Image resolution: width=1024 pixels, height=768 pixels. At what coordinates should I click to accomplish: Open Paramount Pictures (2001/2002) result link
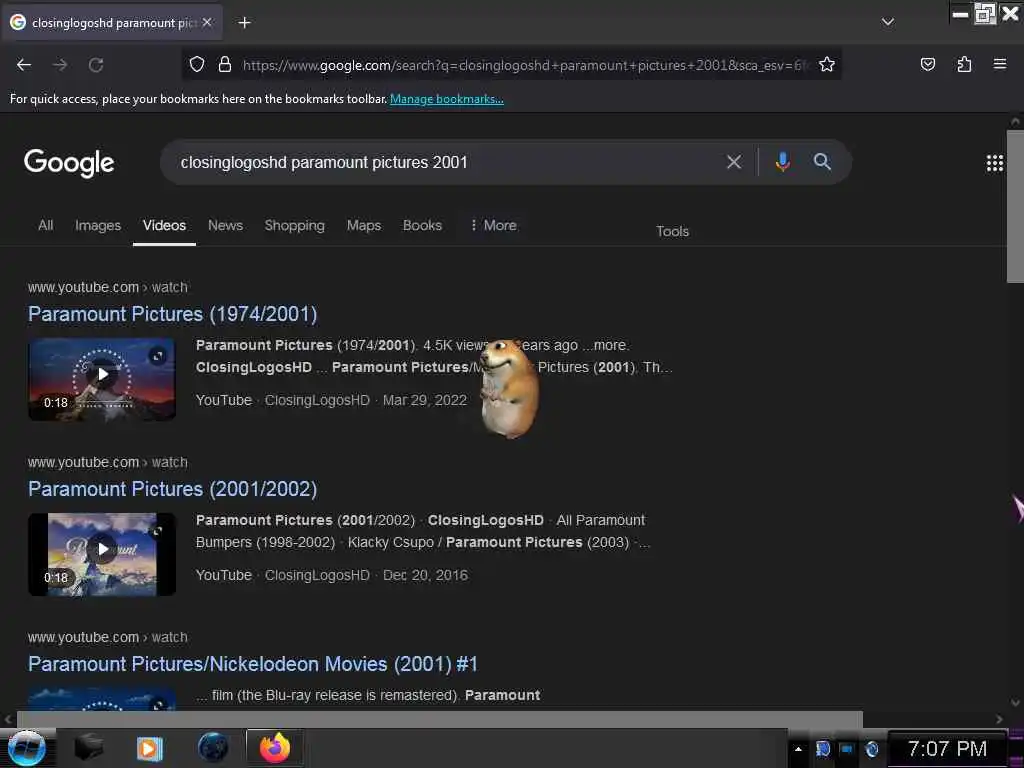coord(172,489)
